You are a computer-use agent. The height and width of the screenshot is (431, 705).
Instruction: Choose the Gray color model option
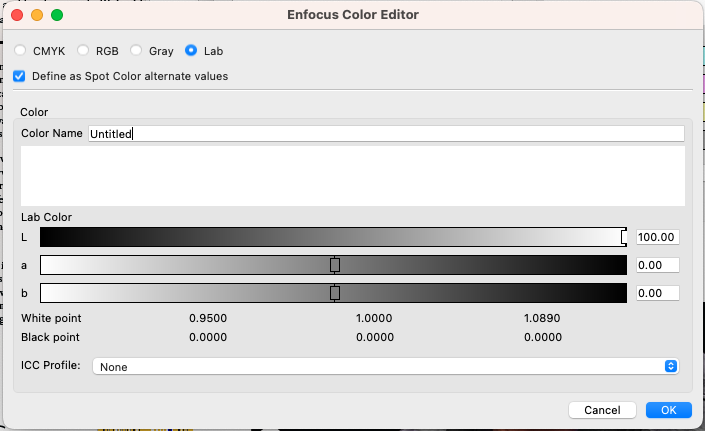(136, 50)
